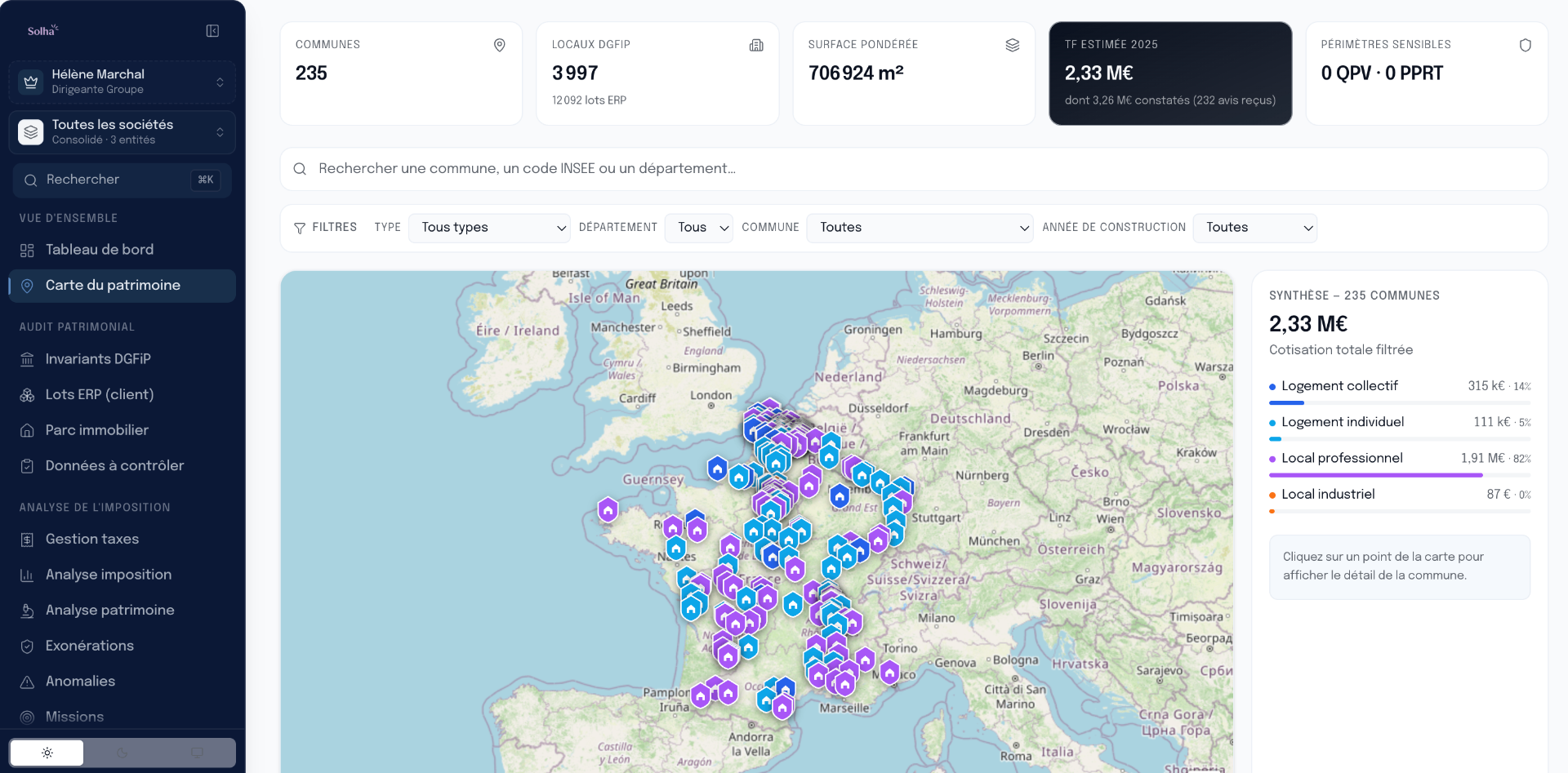Click the location pin icon on Communes card
This screenshot has height=773, width=1568.
[500, 45]
